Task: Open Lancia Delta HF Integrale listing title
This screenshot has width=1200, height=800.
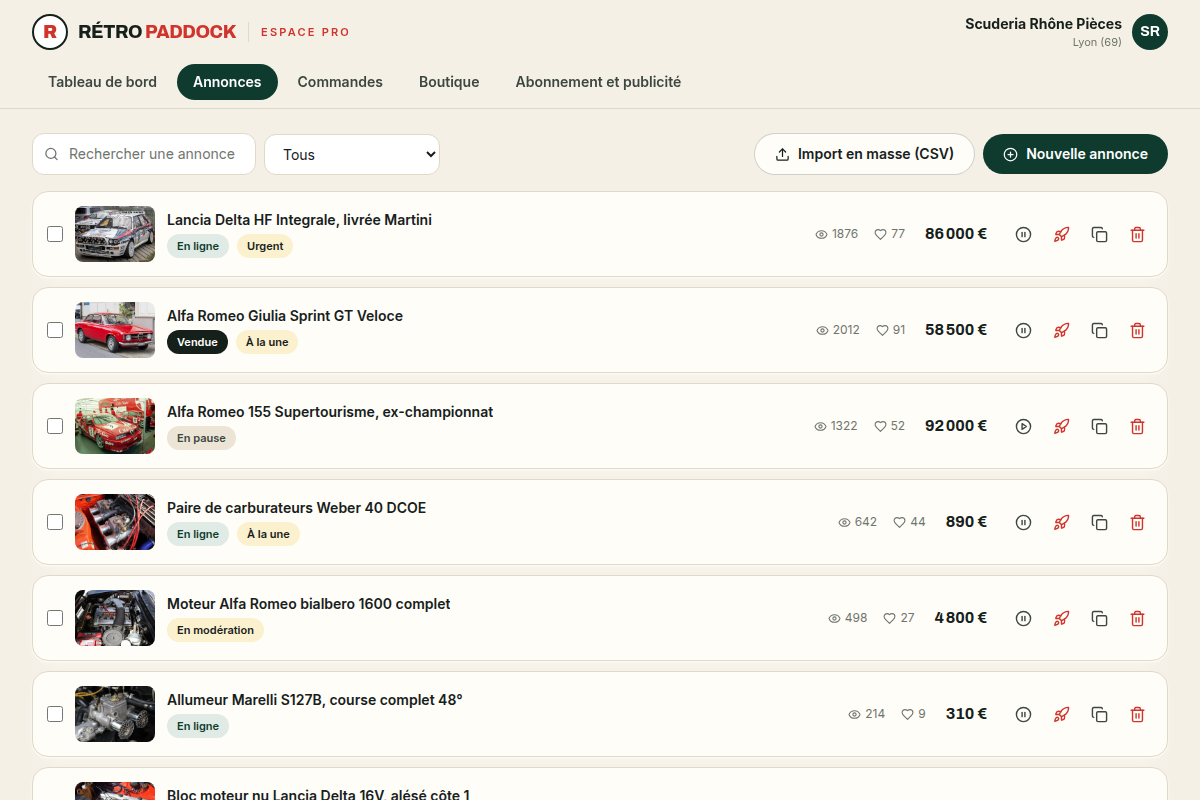Action: (x=299, y=220)
